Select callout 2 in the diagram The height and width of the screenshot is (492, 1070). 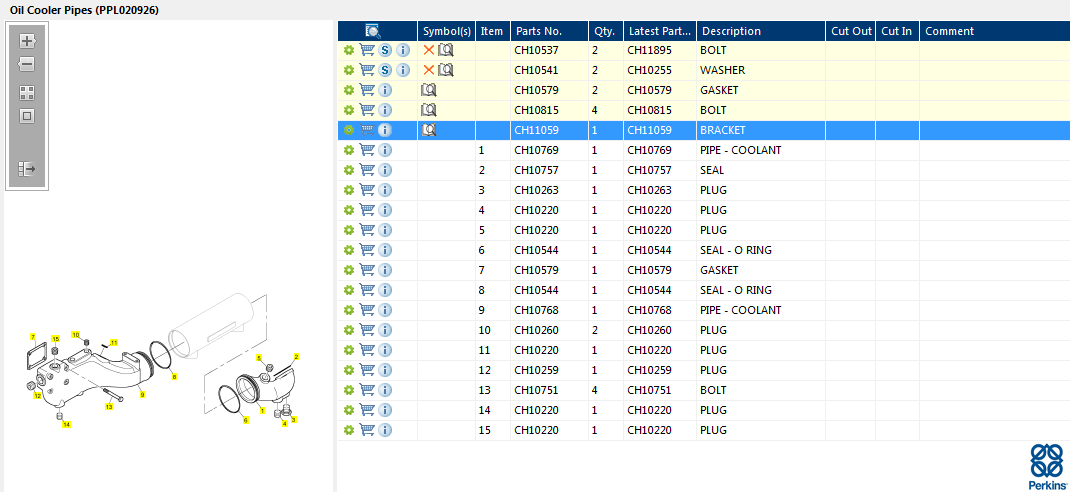[296, 356]
